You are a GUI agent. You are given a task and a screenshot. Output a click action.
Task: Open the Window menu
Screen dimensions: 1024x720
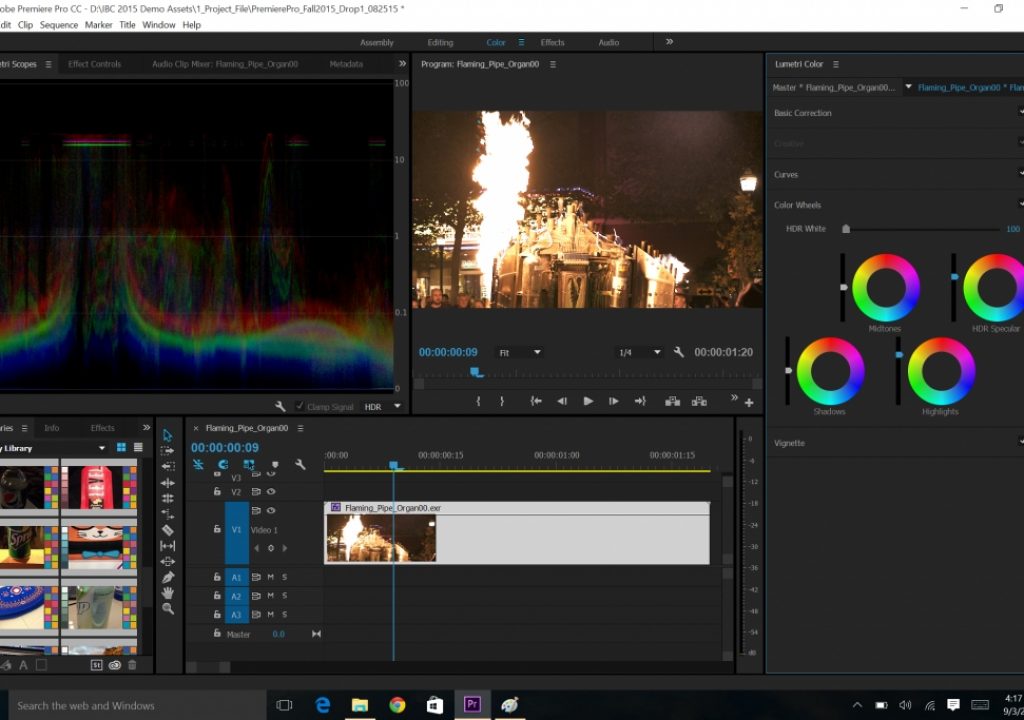pos(159,25)
